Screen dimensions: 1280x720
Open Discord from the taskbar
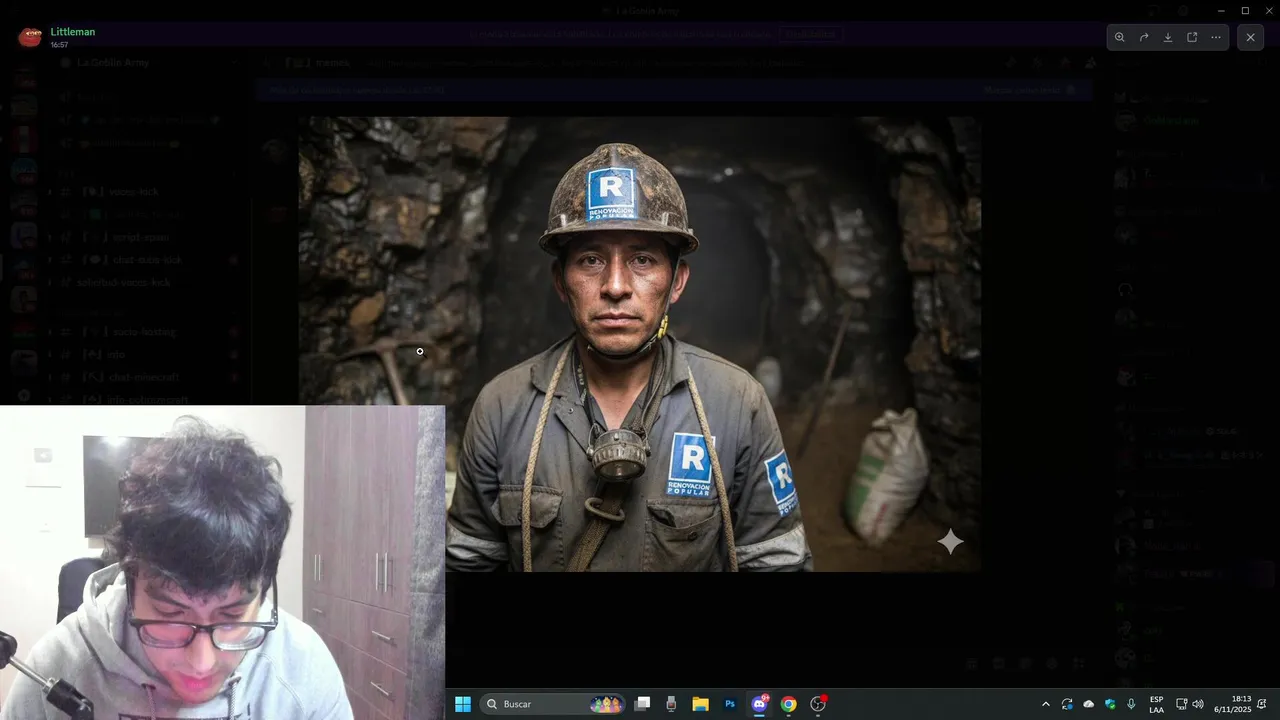tap(760, 704)
